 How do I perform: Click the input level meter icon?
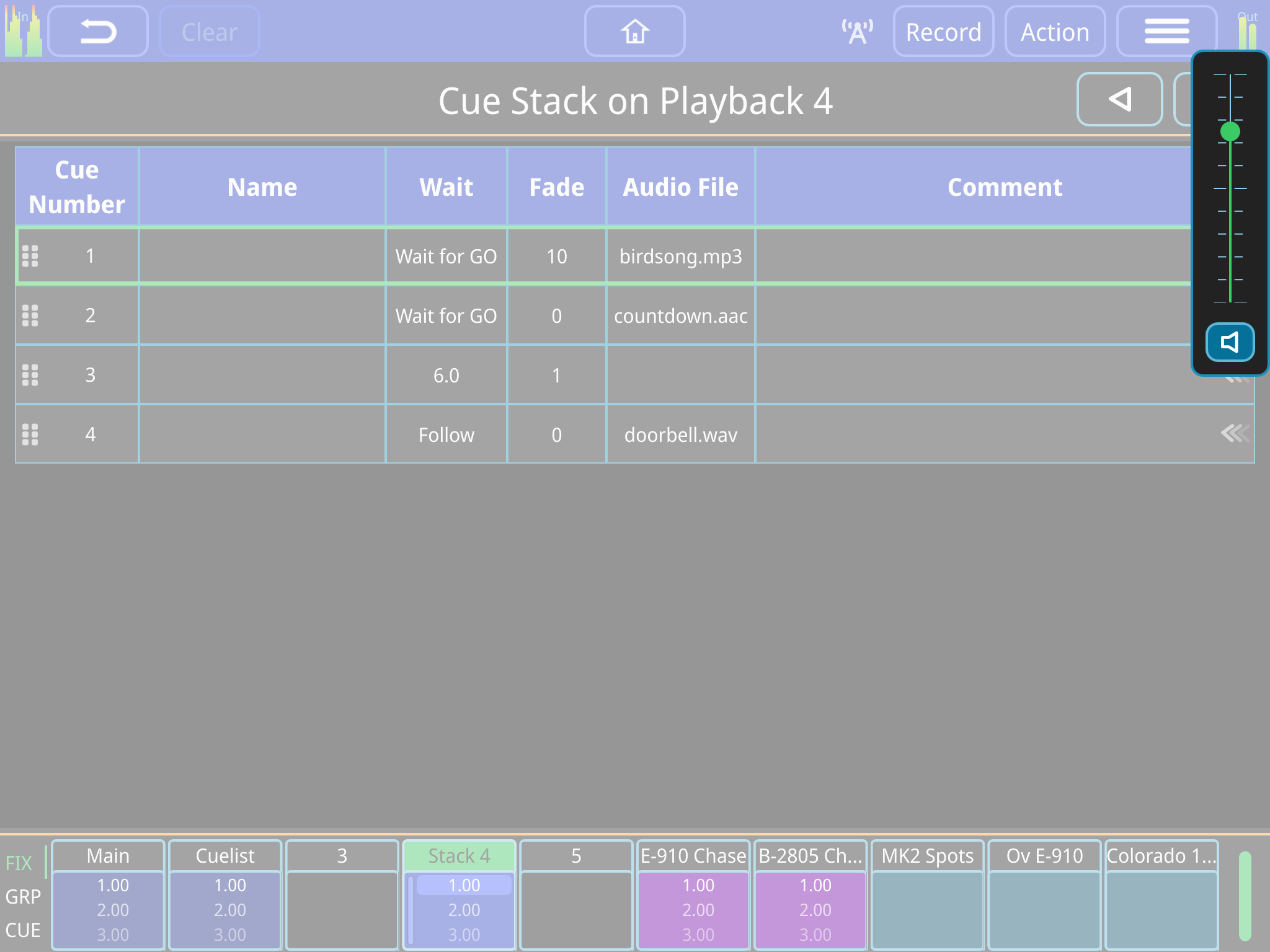(x=23, y=32)
